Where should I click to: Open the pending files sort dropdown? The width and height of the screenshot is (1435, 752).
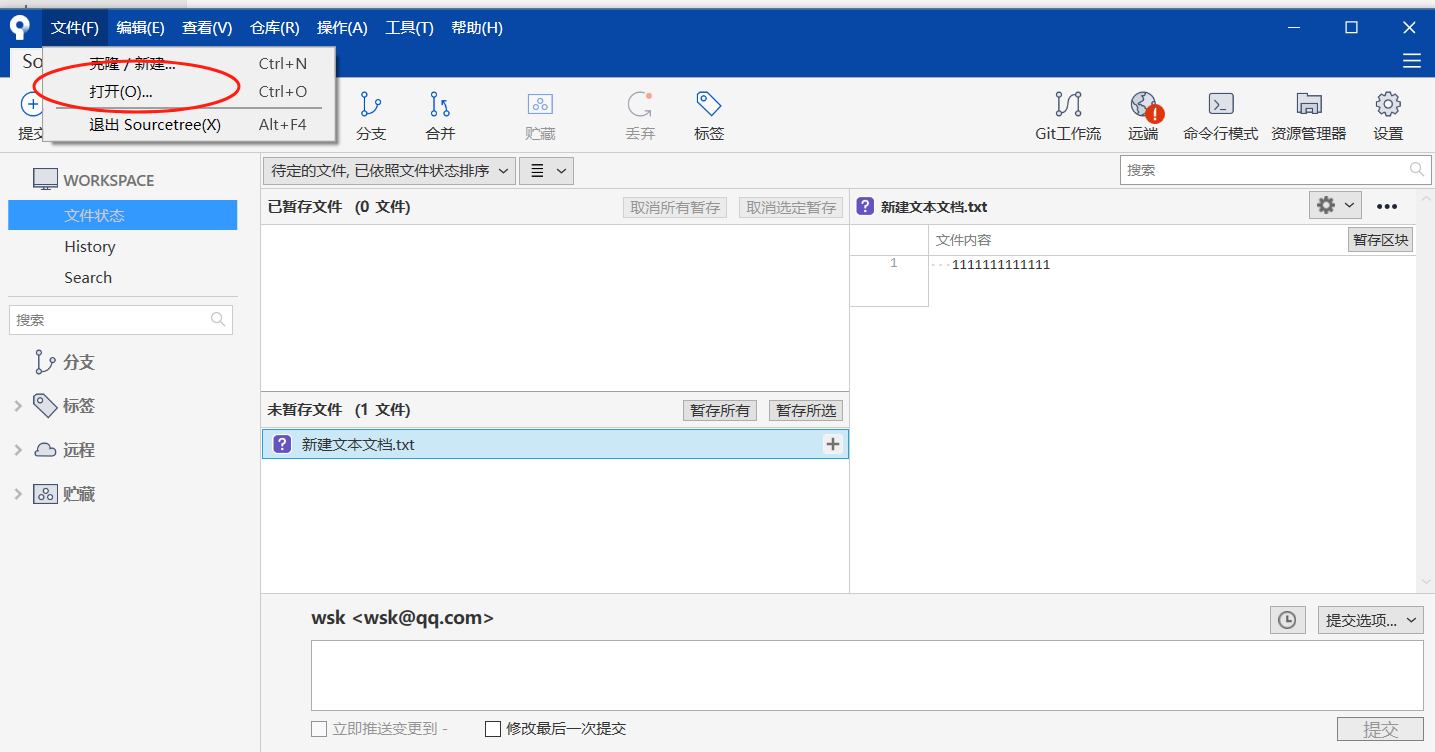[389, 171]
